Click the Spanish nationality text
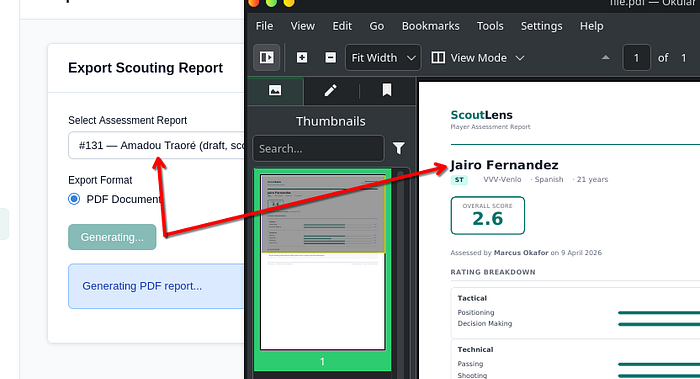 pyautogui.click(x=549, y=179)
